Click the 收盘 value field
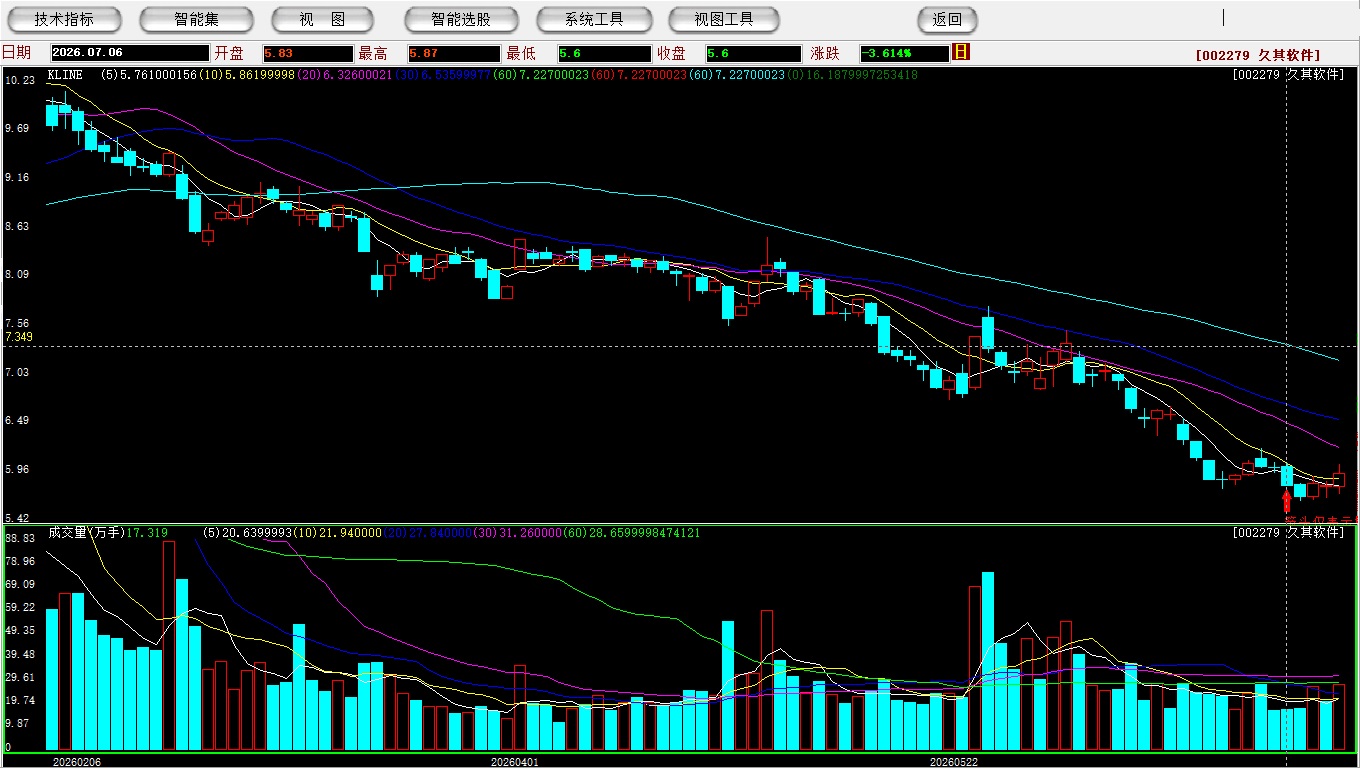The image size is (1360, 768). coord(753,53)
